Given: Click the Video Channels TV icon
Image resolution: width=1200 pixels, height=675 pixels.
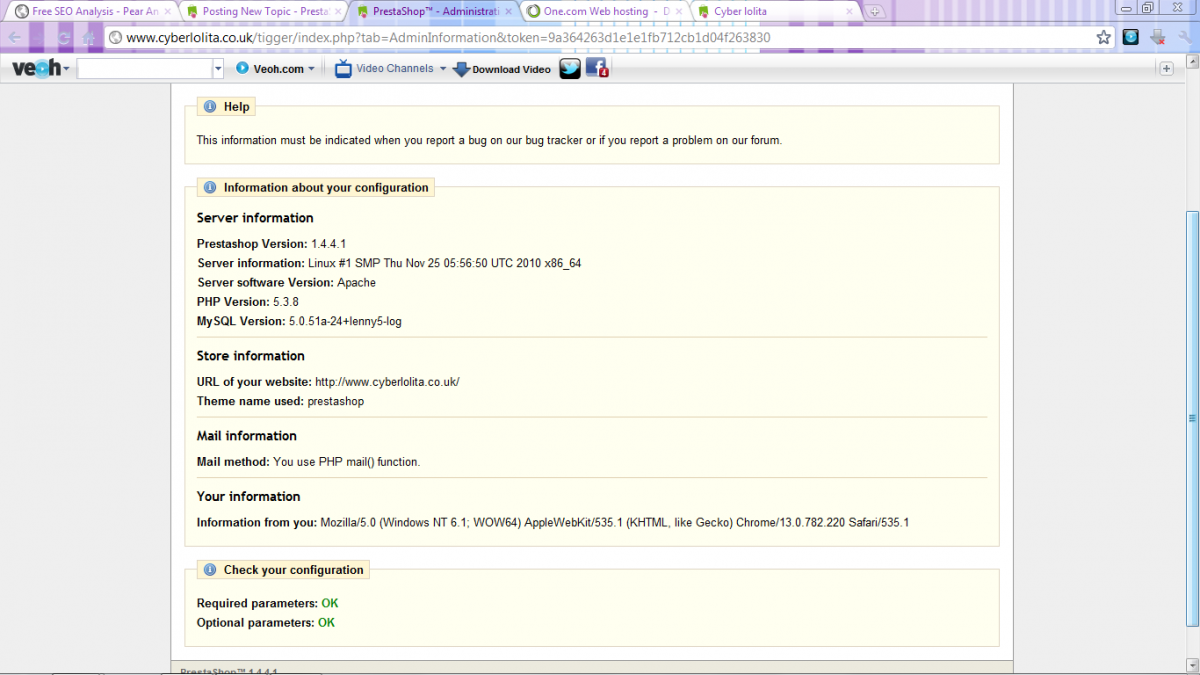Looking at the screenshot, I should 343,69.
